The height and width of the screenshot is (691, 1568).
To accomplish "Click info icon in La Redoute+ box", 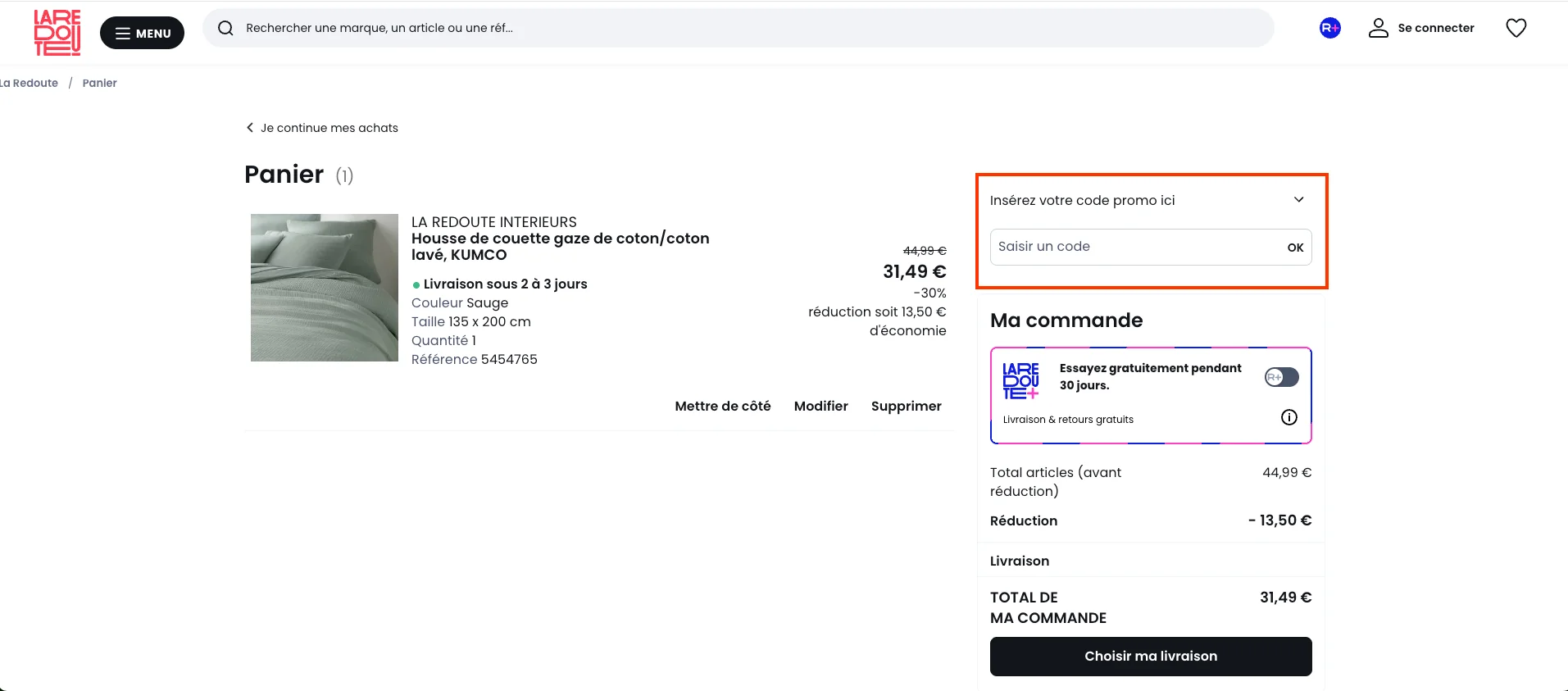I will [1289, 417].
